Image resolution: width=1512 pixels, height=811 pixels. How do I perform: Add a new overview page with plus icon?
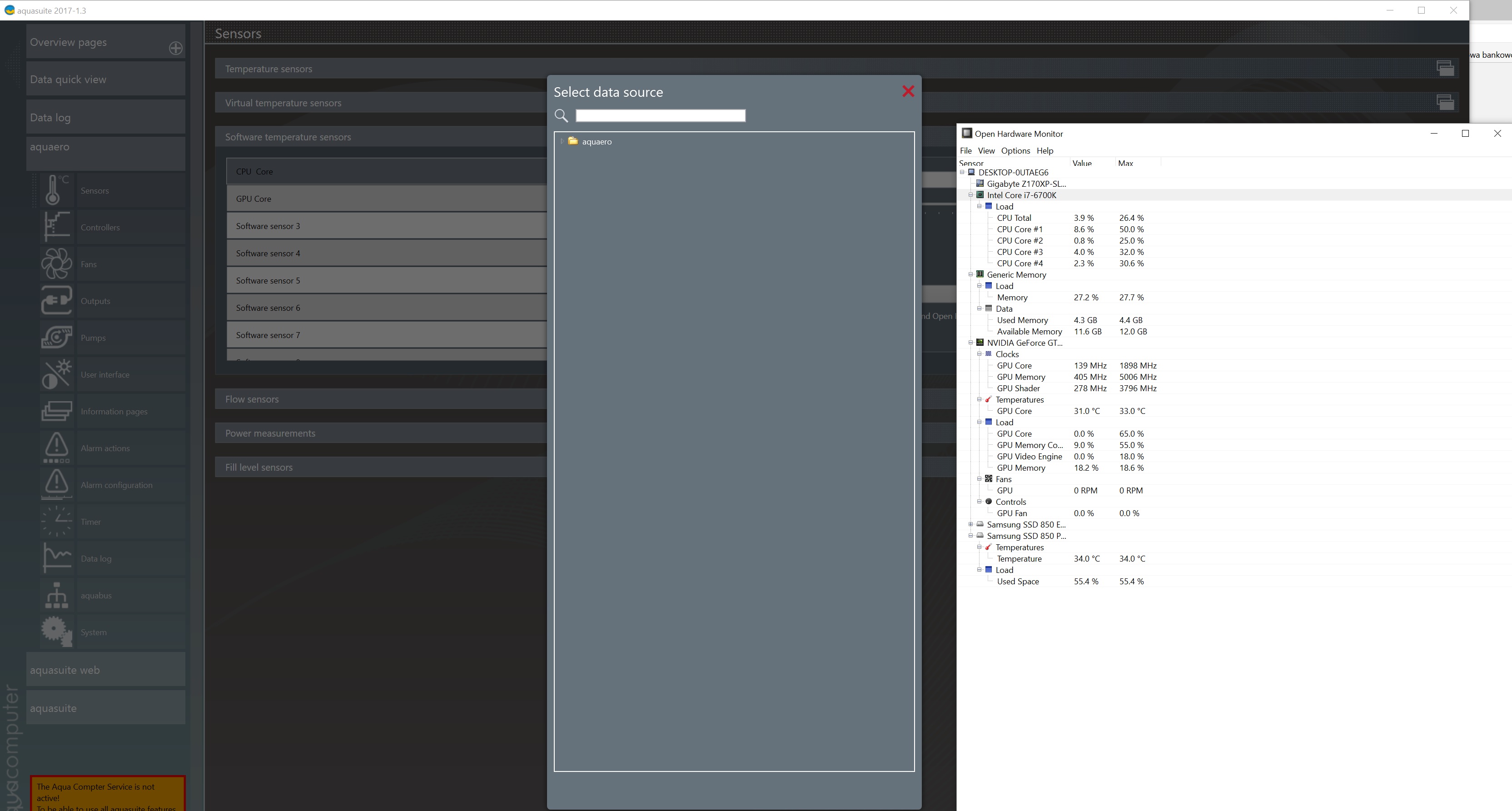(175, 48)
